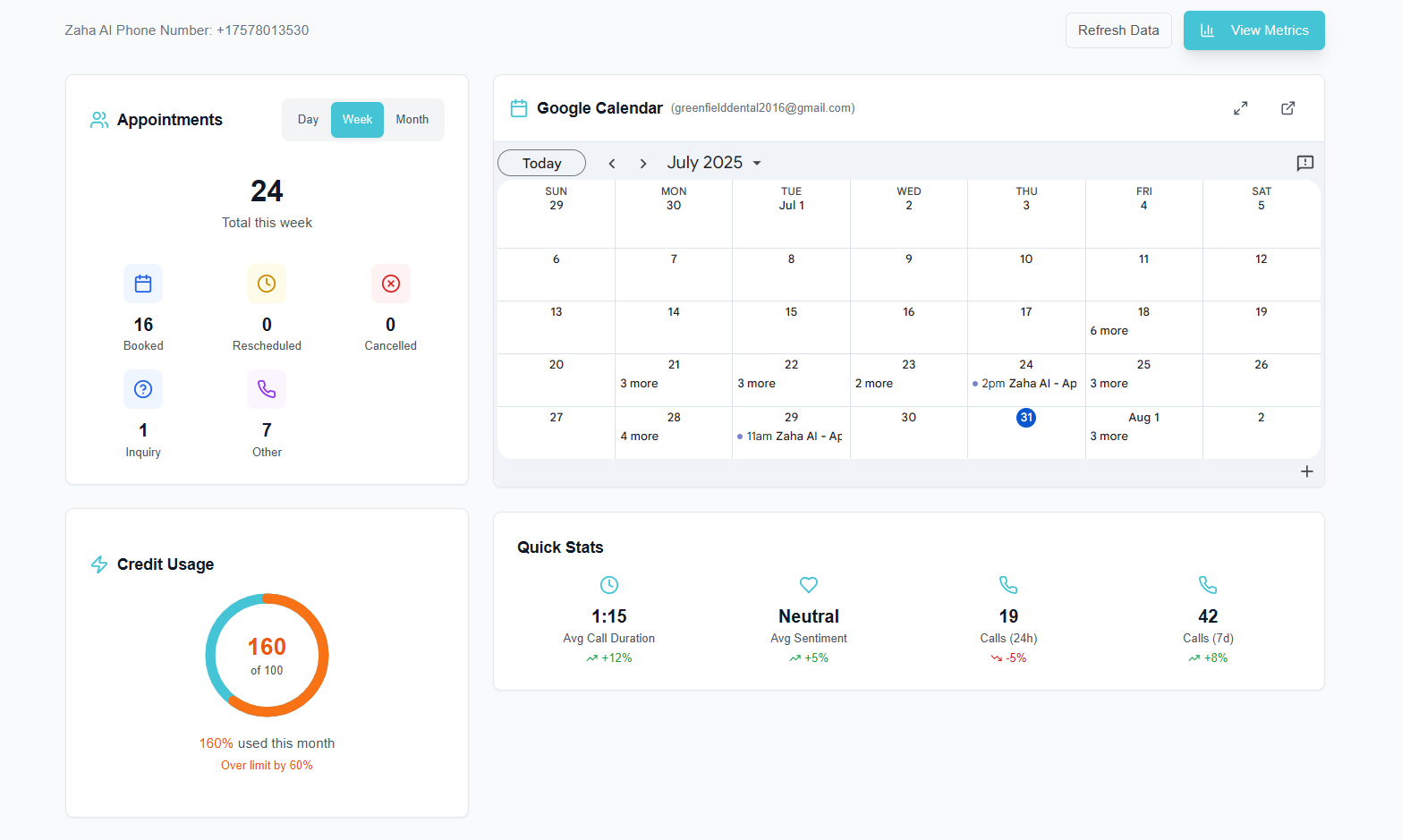This screenshot has width=1402, height=840.
Task: Go to previous period with left chevron
Action: (x=612, y=163)
